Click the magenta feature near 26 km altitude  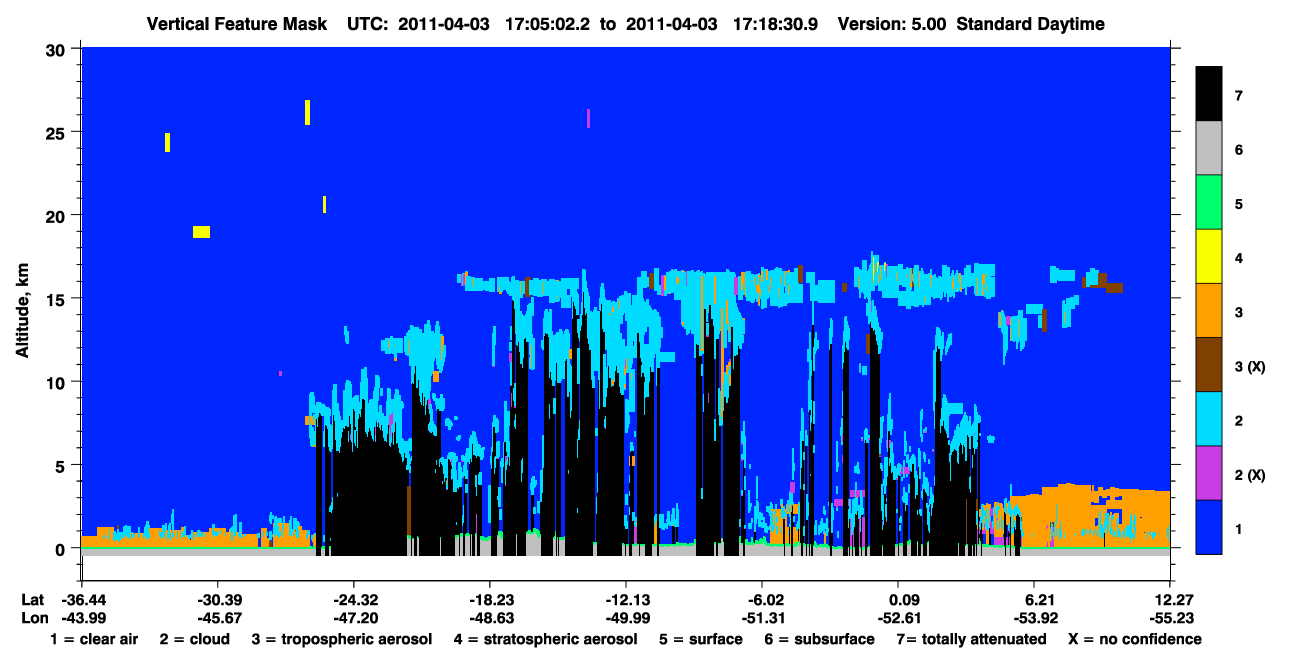(588, 118)
